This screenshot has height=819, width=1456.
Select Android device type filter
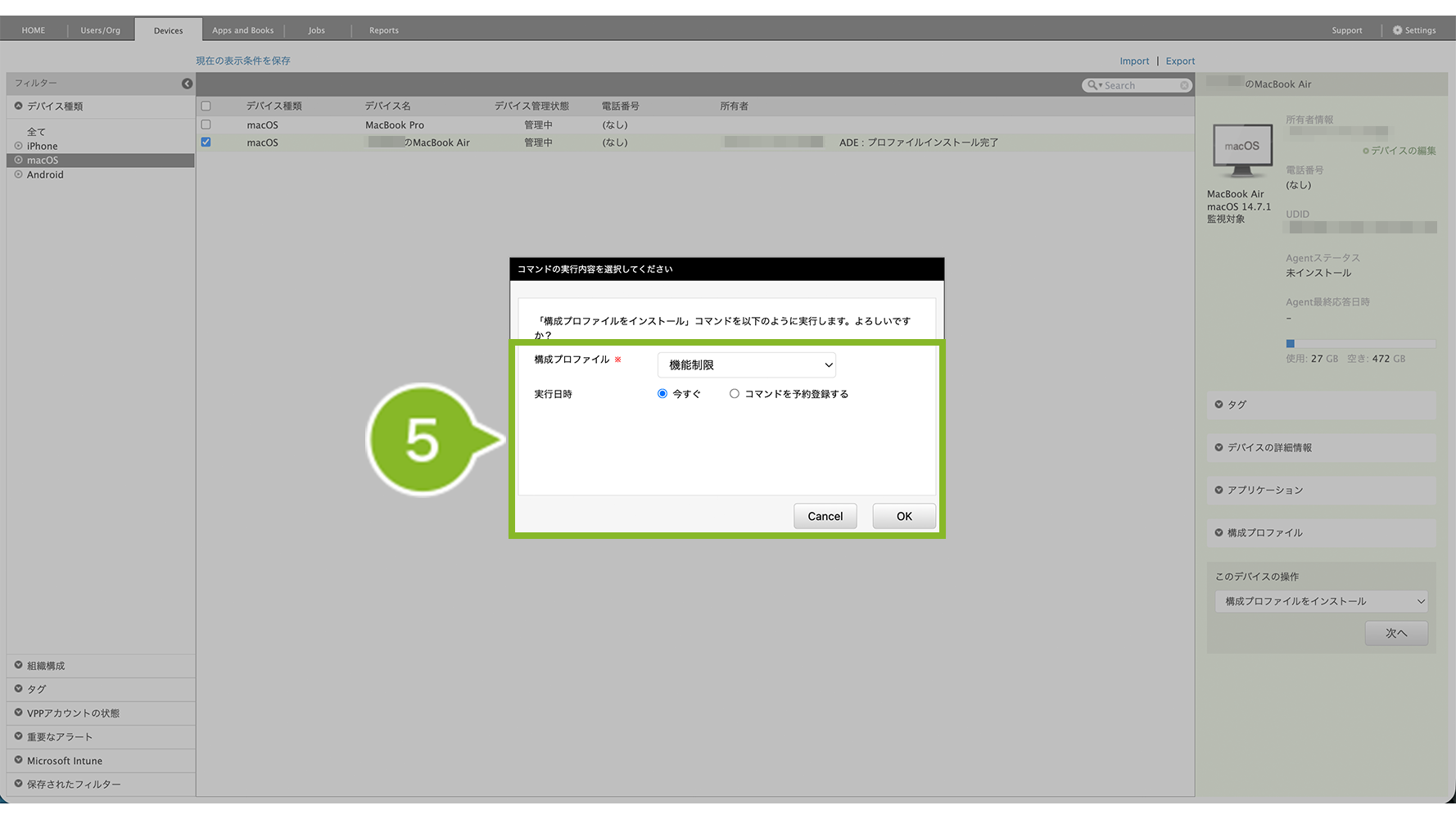(45, 175)
